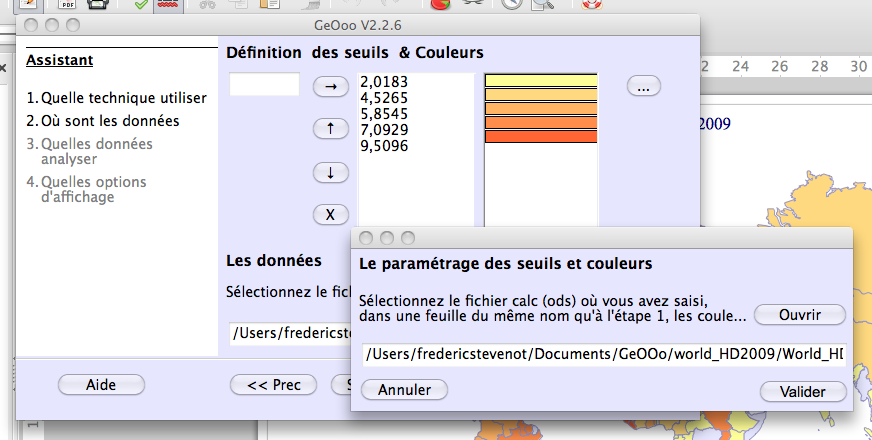Click the Assistant heading

click(60, 60)
